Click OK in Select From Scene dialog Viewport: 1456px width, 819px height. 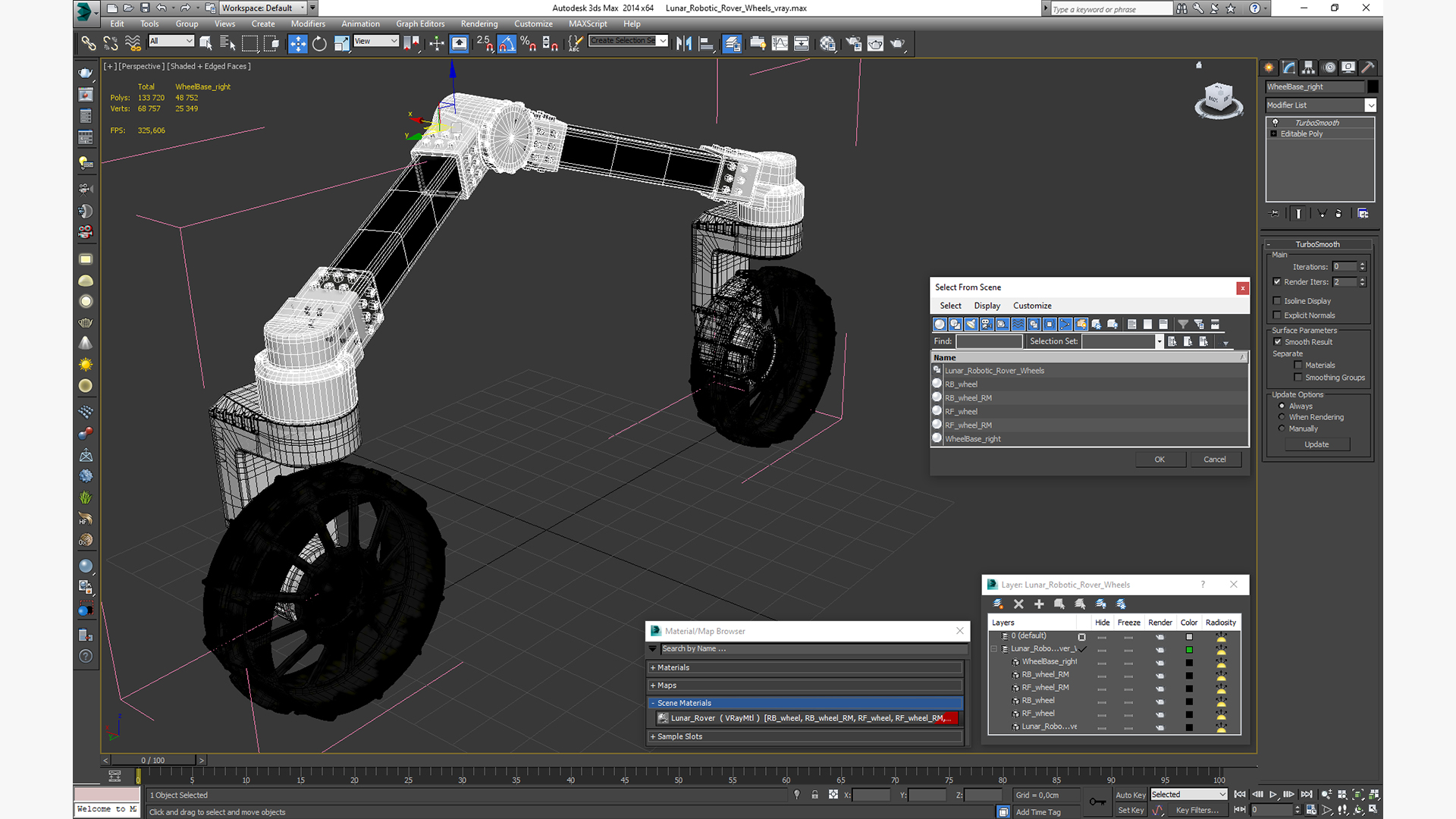(x=1159, y=460)
